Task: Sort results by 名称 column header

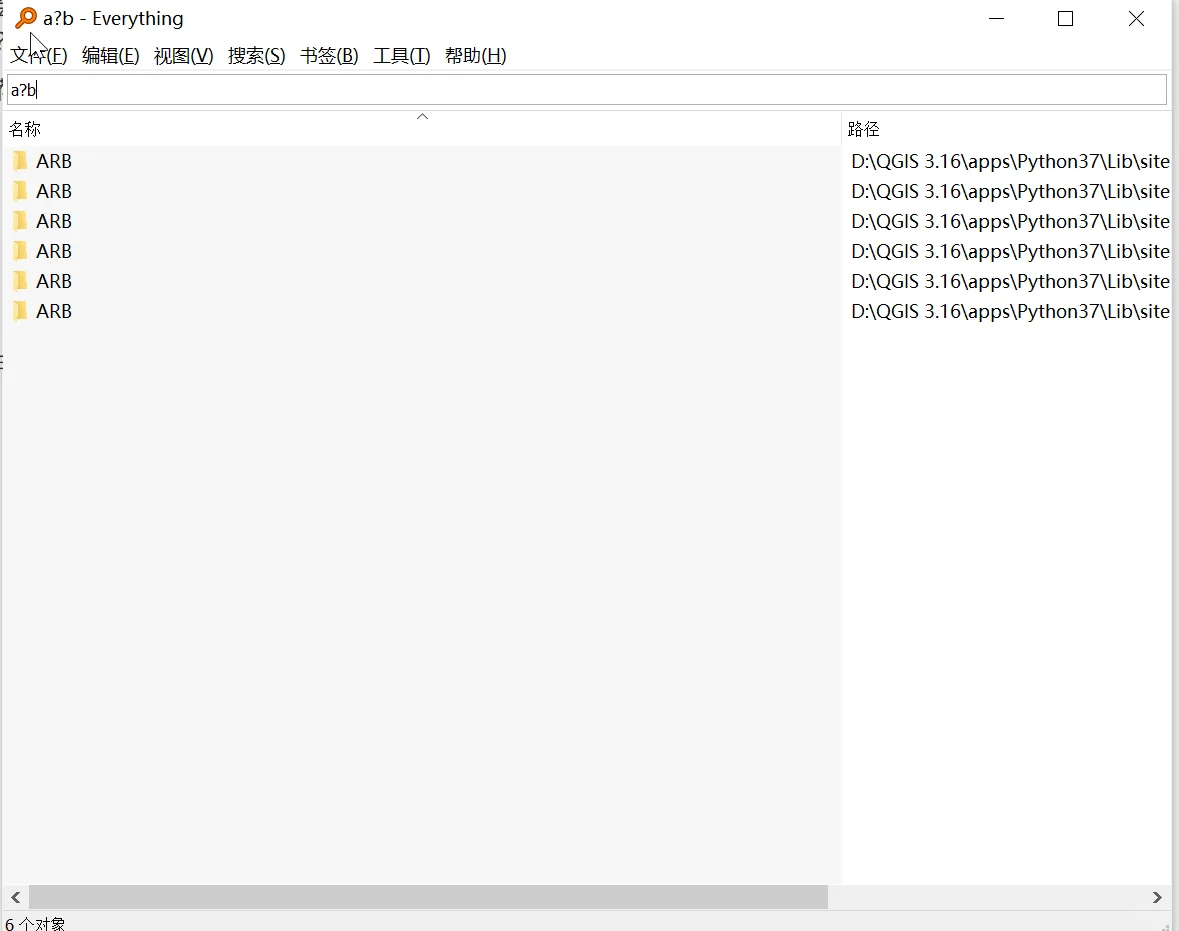Action: pyautogui.click(x=421, y=129)
